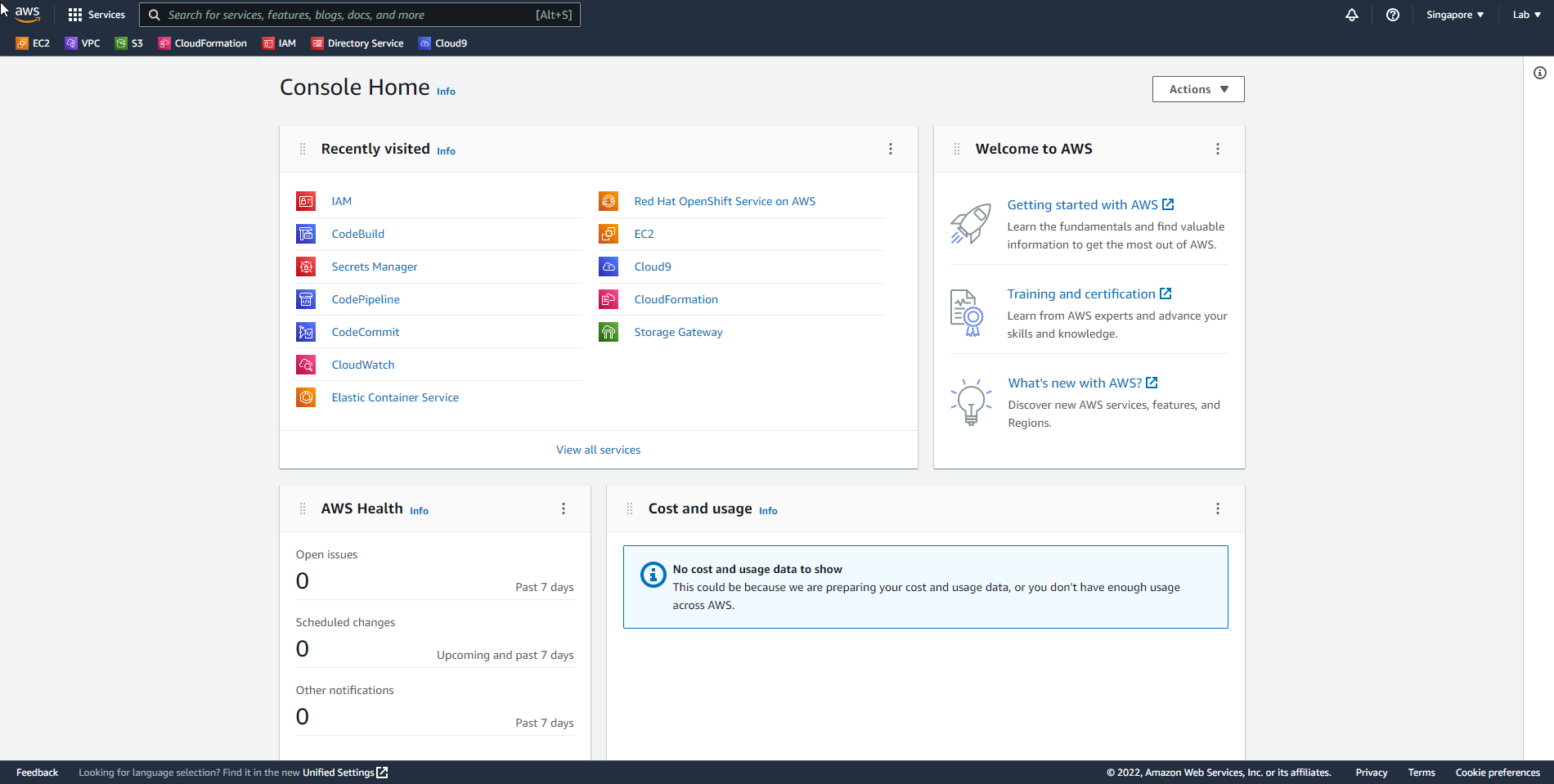Click the View all services link

598,450
